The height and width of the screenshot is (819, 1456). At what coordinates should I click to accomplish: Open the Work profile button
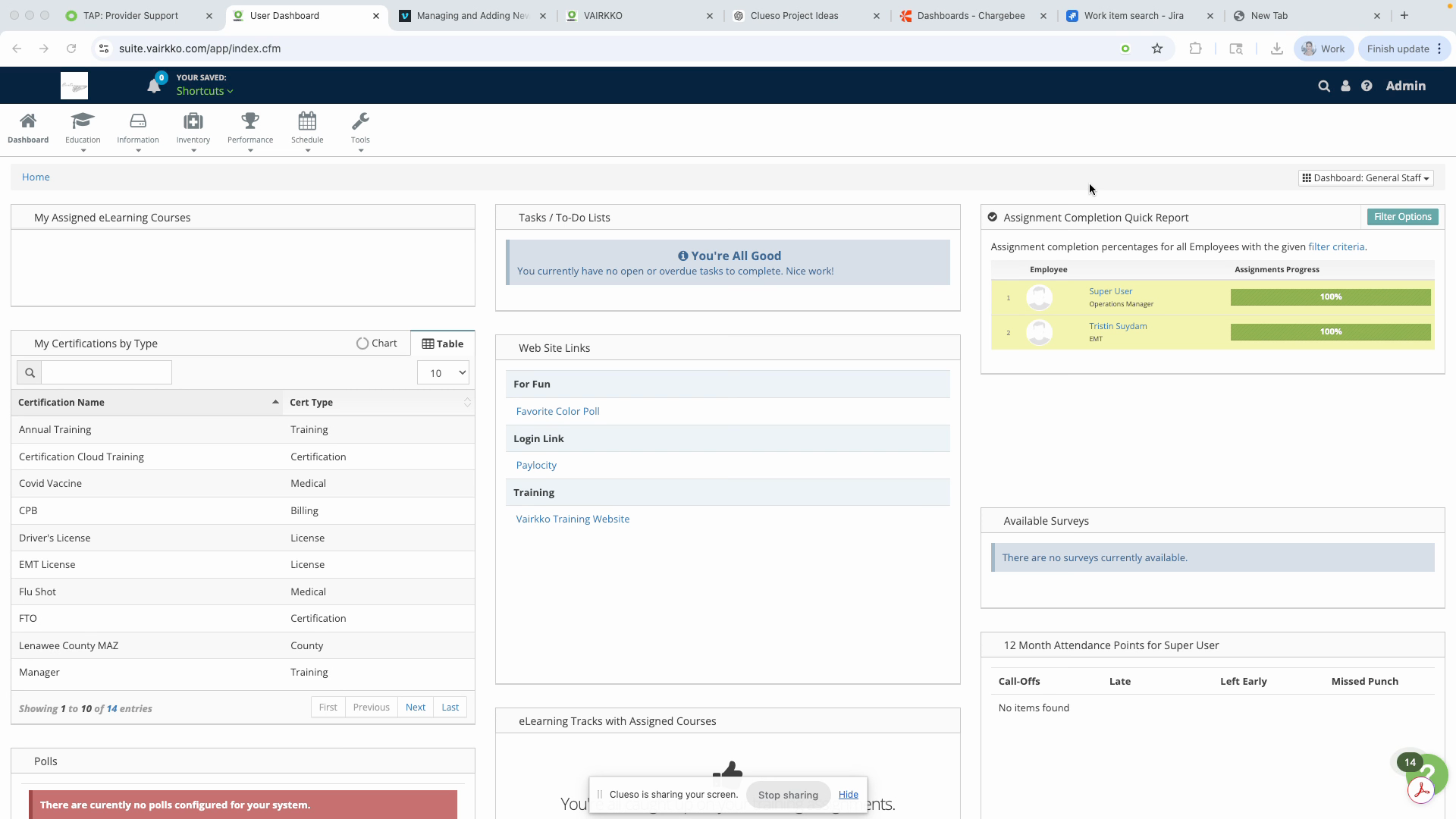(1323, 49)
